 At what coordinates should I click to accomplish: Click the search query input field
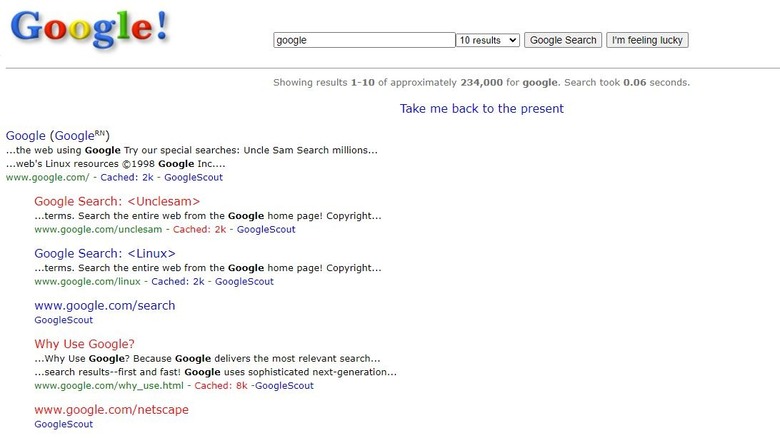click(364, 40)
